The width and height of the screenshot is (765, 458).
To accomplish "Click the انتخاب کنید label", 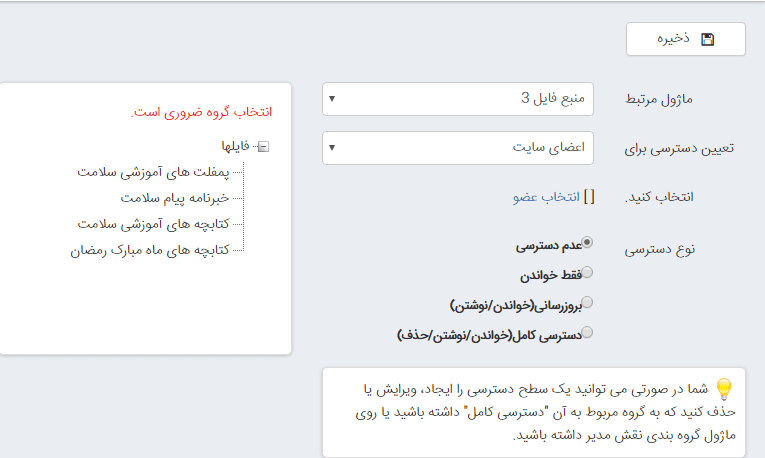I will click(x=679, y=197).
